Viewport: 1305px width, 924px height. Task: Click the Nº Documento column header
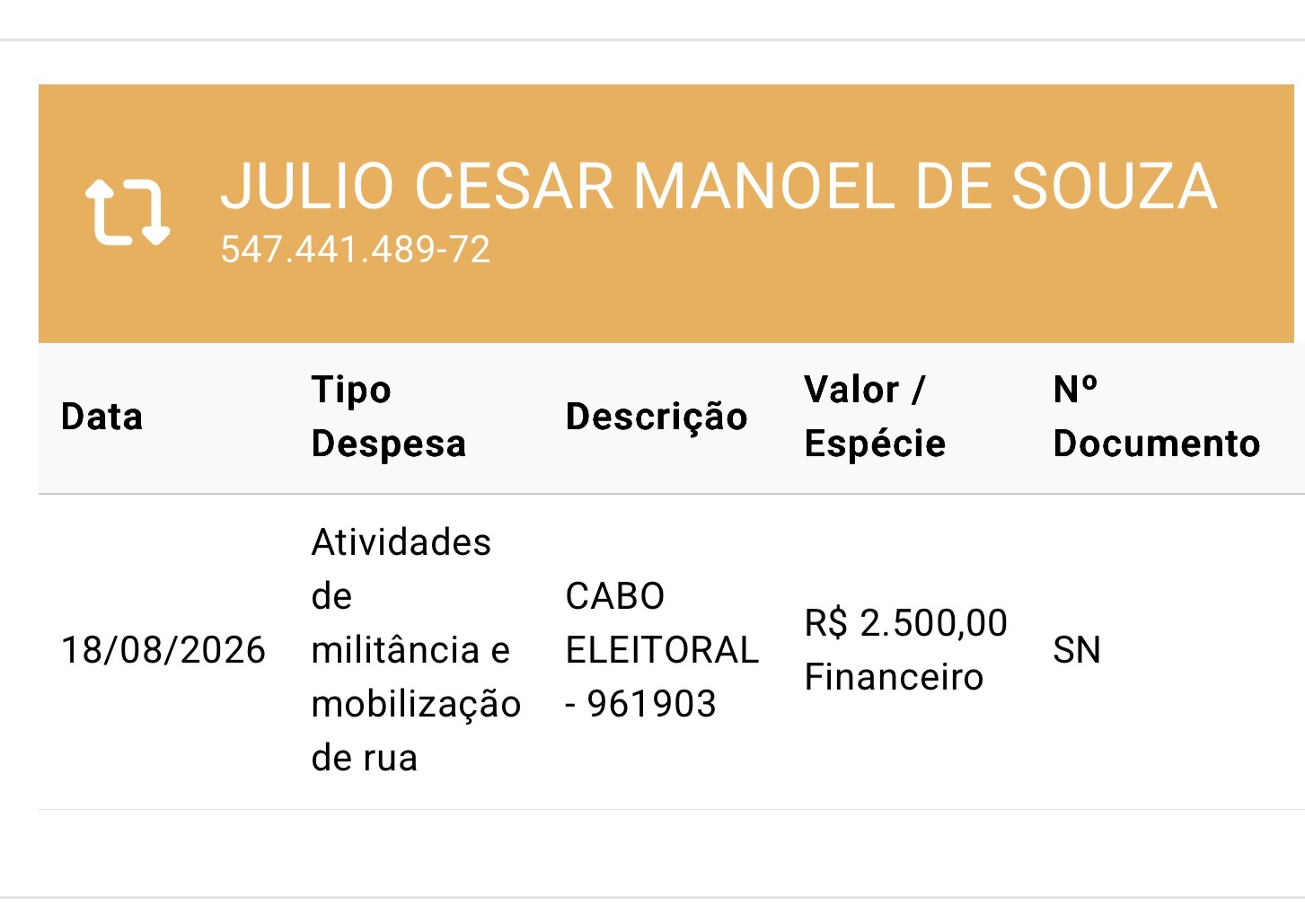(1156, 417)
